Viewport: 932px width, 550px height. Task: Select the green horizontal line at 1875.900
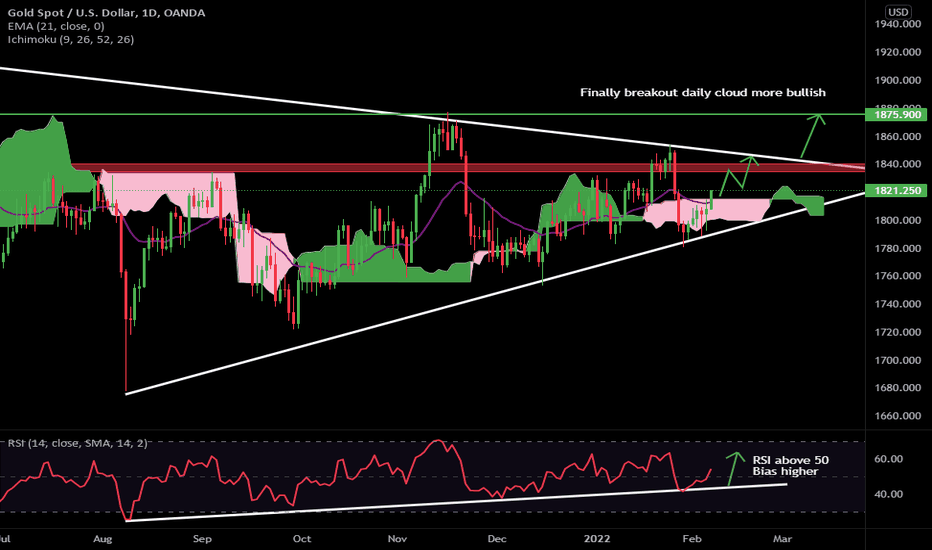tap(433, 114)
